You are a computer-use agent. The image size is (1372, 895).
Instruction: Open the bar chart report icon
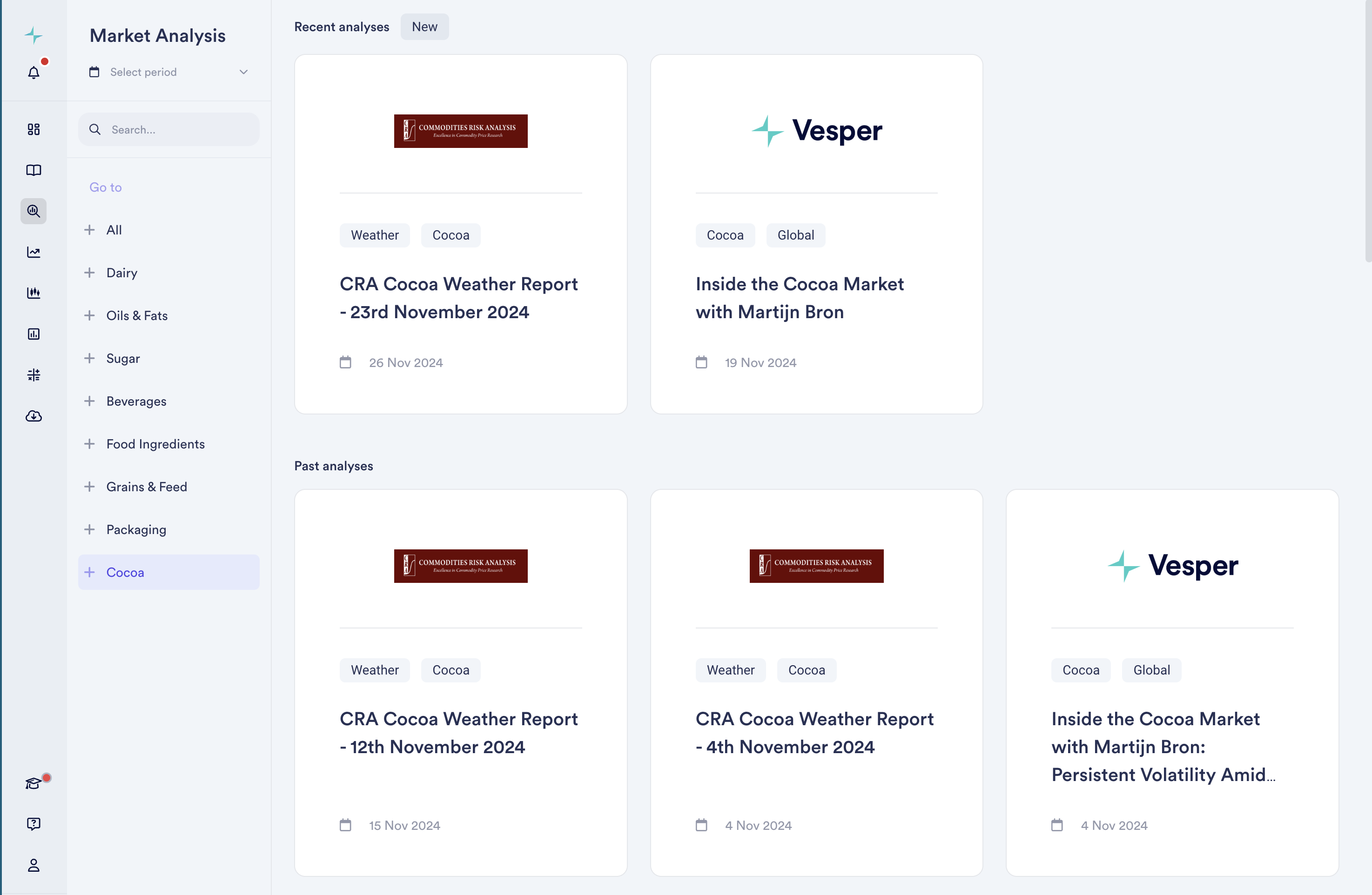(x=34, y=334)
